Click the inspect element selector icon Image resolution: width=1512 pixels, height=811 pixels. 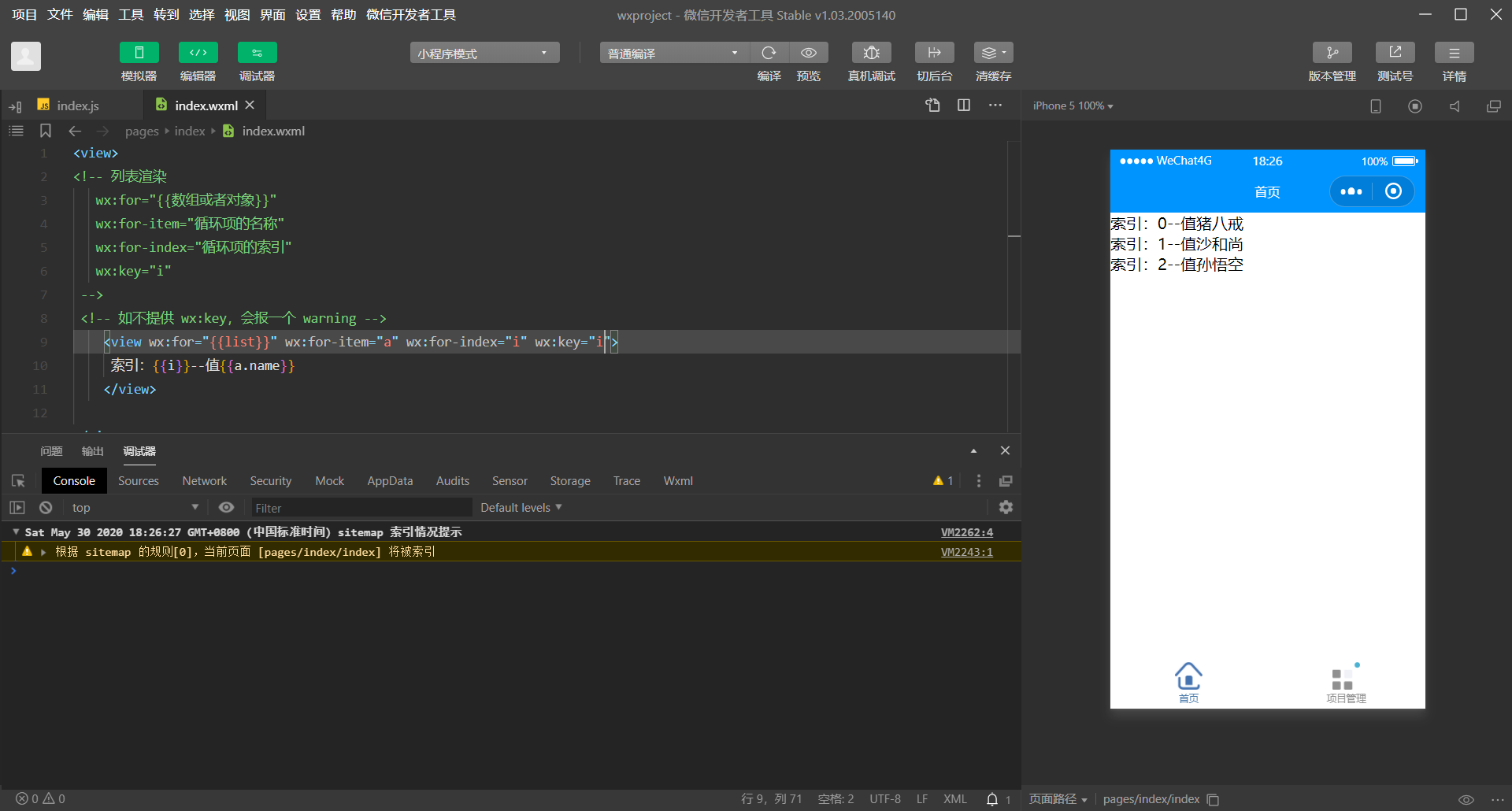pyautogui.click(x=18, y=481)
